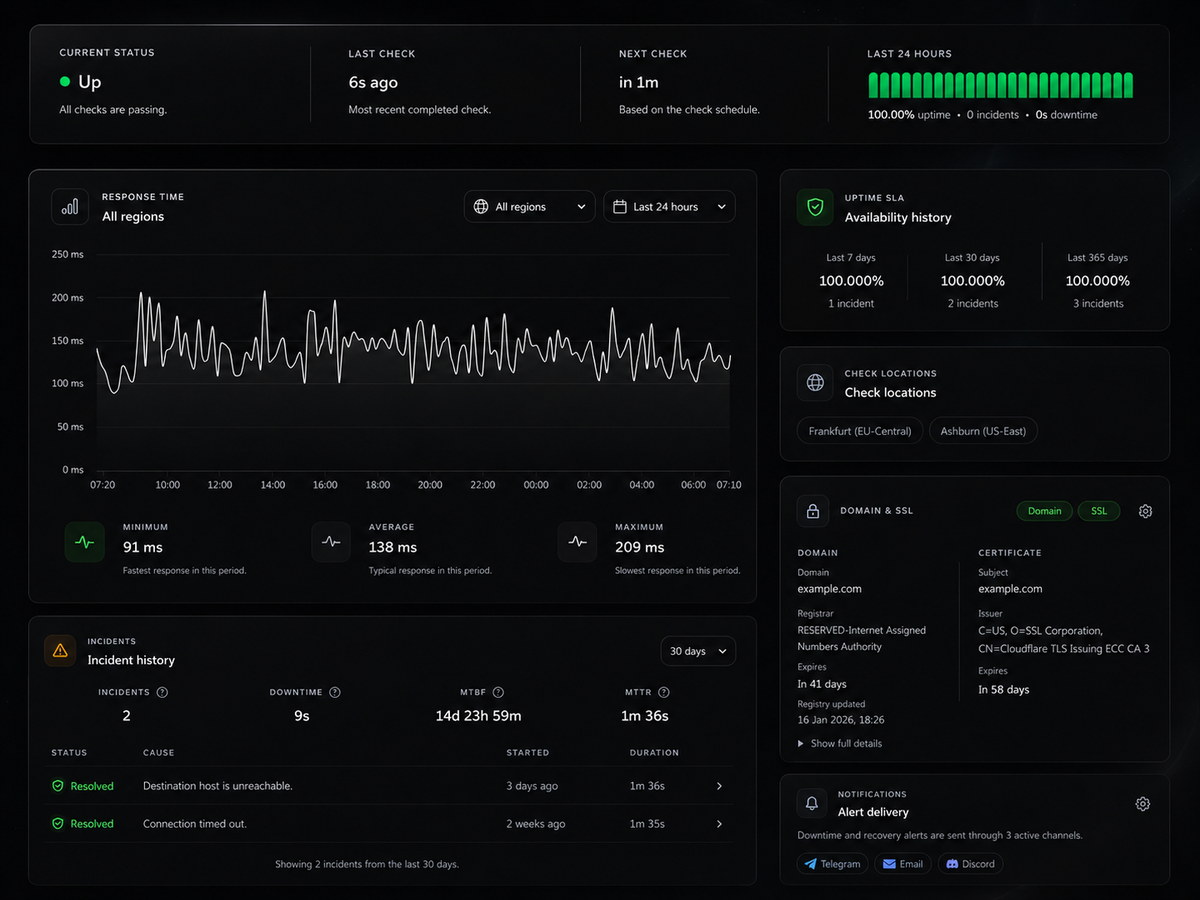
Task: Click the Last 30 days 100.000% value
Action: (973, 281)
